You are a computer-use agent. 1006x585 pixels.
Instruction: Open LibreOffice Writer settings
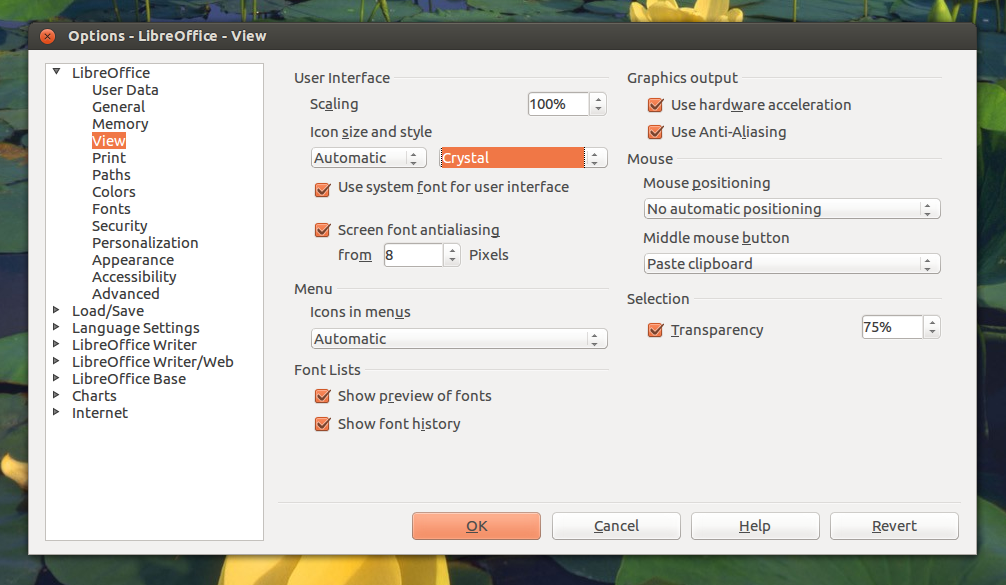point(133,344)
